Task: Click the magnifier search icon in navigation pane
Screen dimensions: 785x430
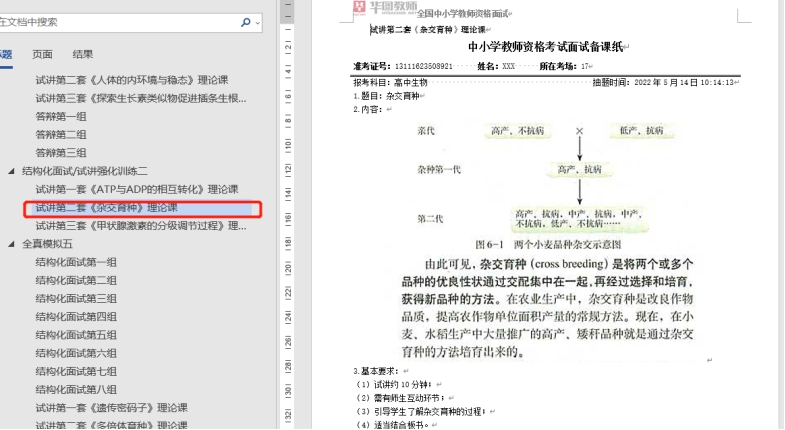Action: pyautogui.click(x=245, y=21)
